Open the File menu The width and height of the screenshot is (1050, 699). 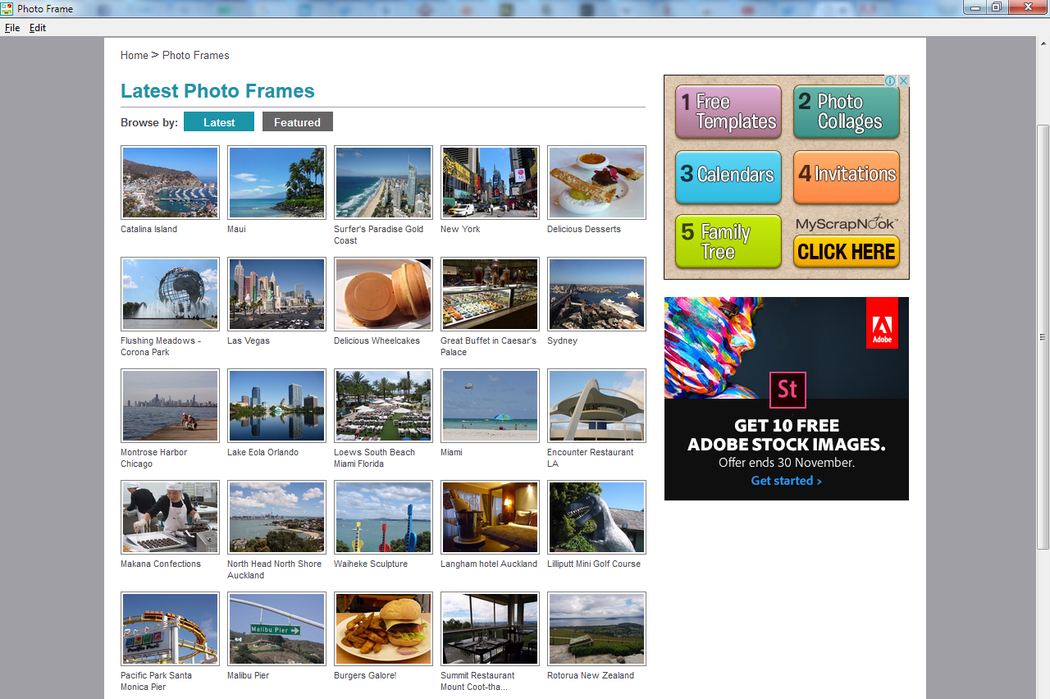(x=12, y=28)
